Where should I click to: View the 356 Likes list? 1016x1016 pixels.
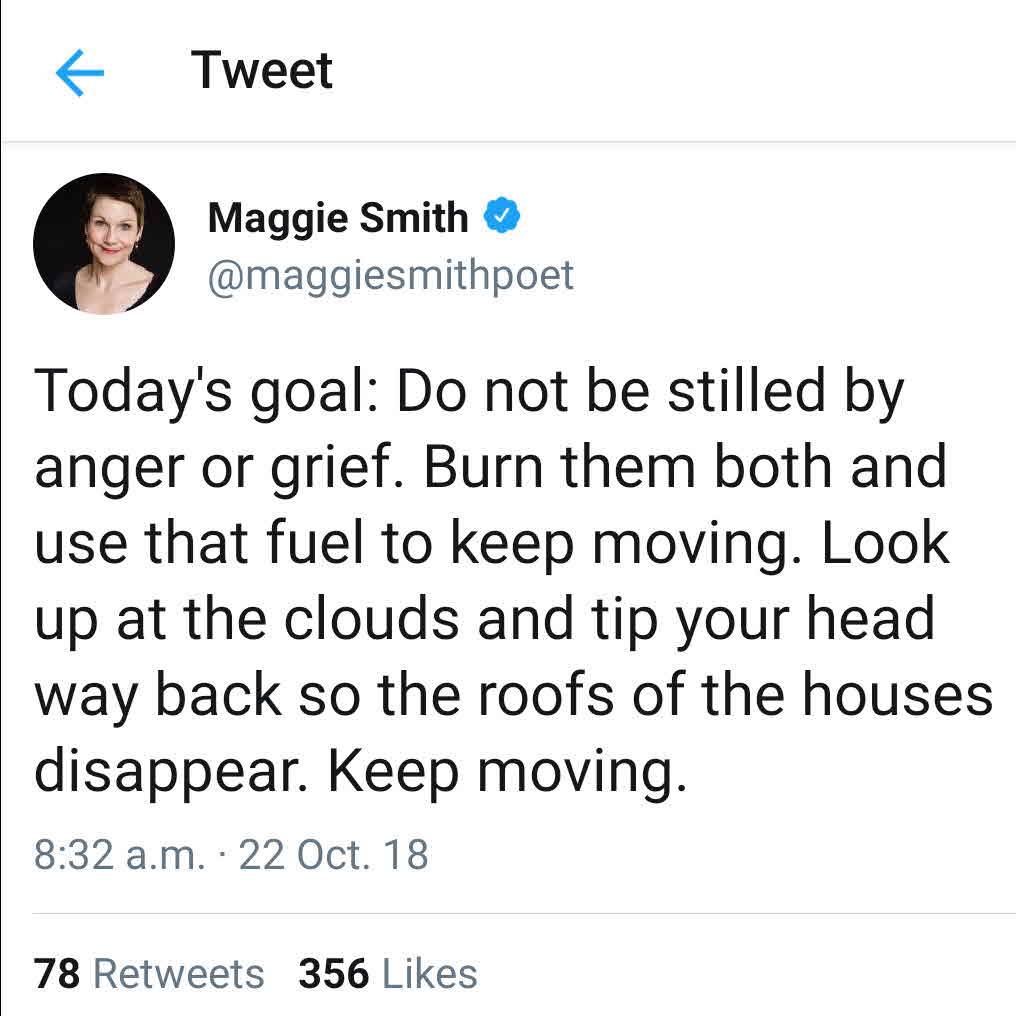pos(387,973)
